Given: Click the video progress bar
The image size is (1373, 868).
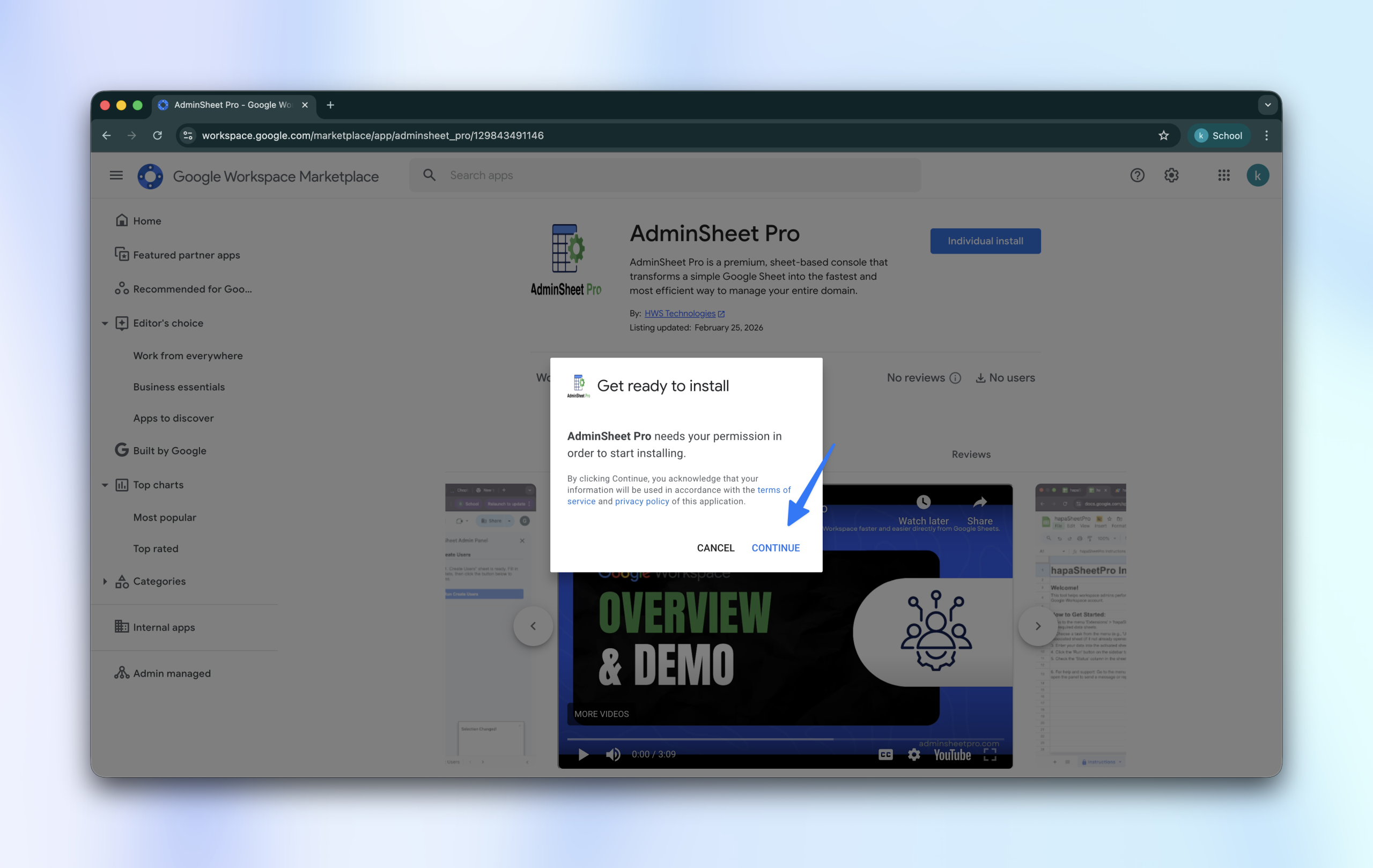Looking at the screenshot, I should 785,739.
